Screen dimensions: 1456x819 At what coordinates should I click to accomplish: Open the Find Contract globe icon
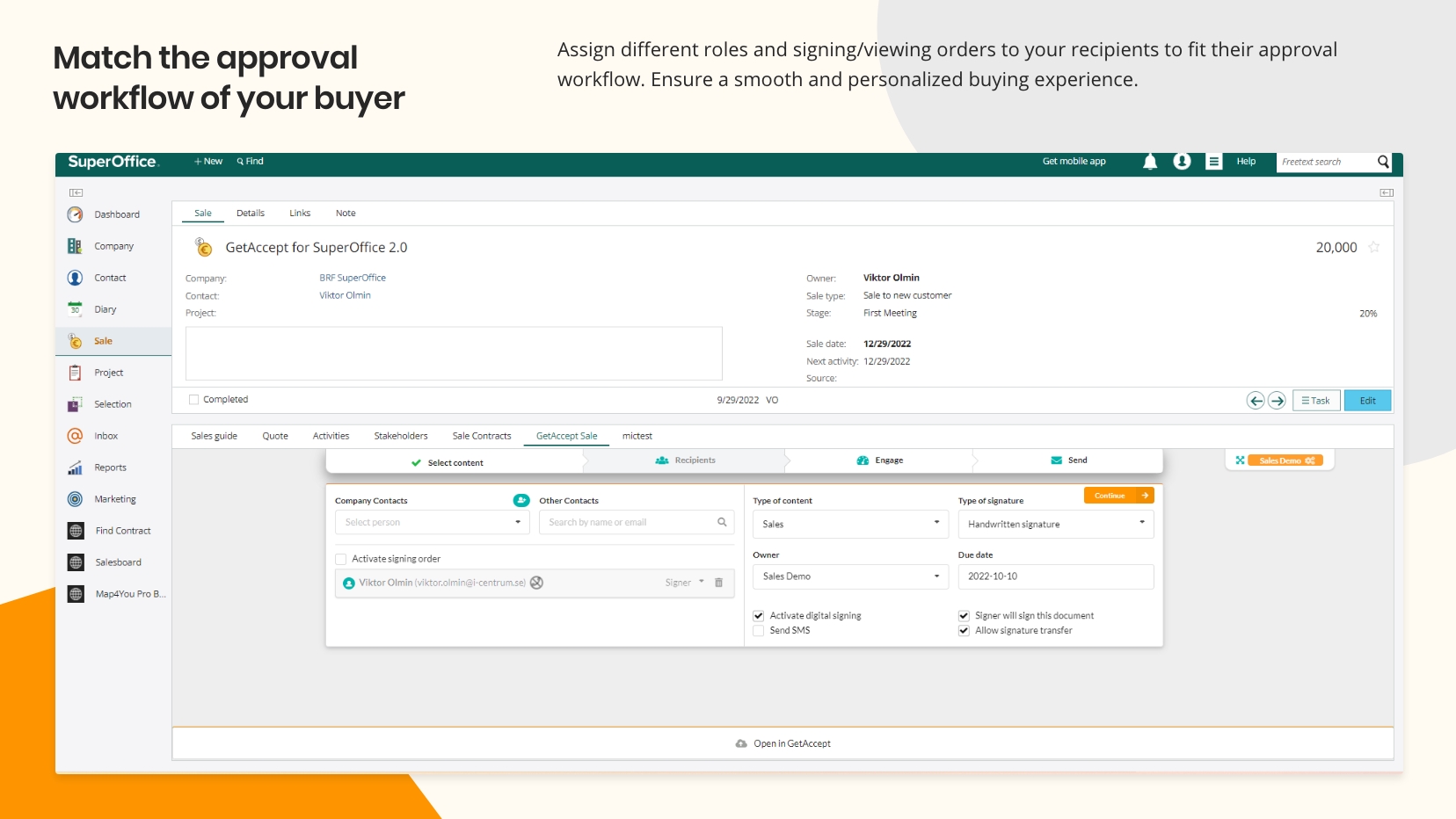(76, 531)
